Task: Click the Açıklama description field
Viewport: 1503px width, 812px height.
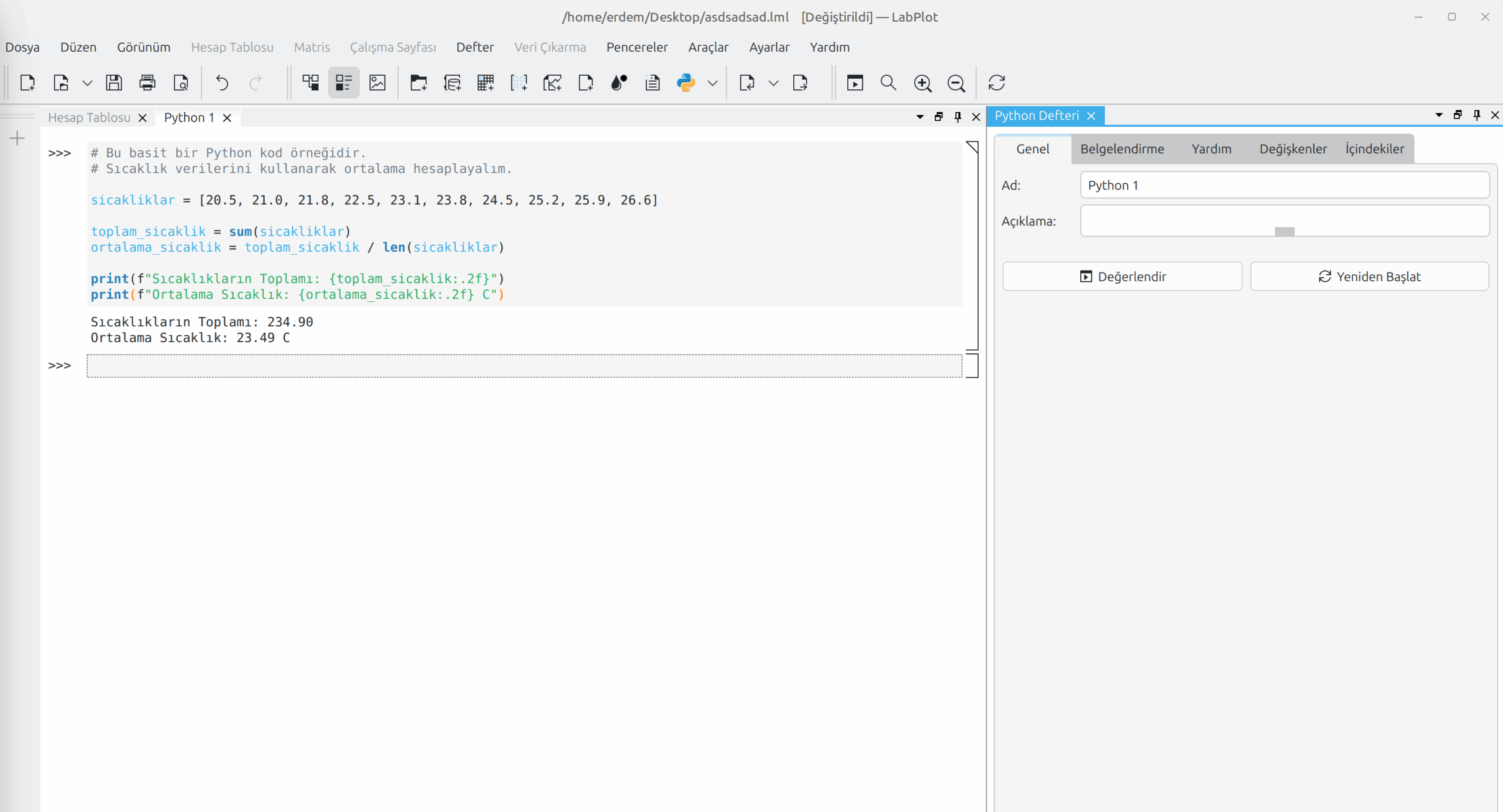Action: tap(1285, 221)
